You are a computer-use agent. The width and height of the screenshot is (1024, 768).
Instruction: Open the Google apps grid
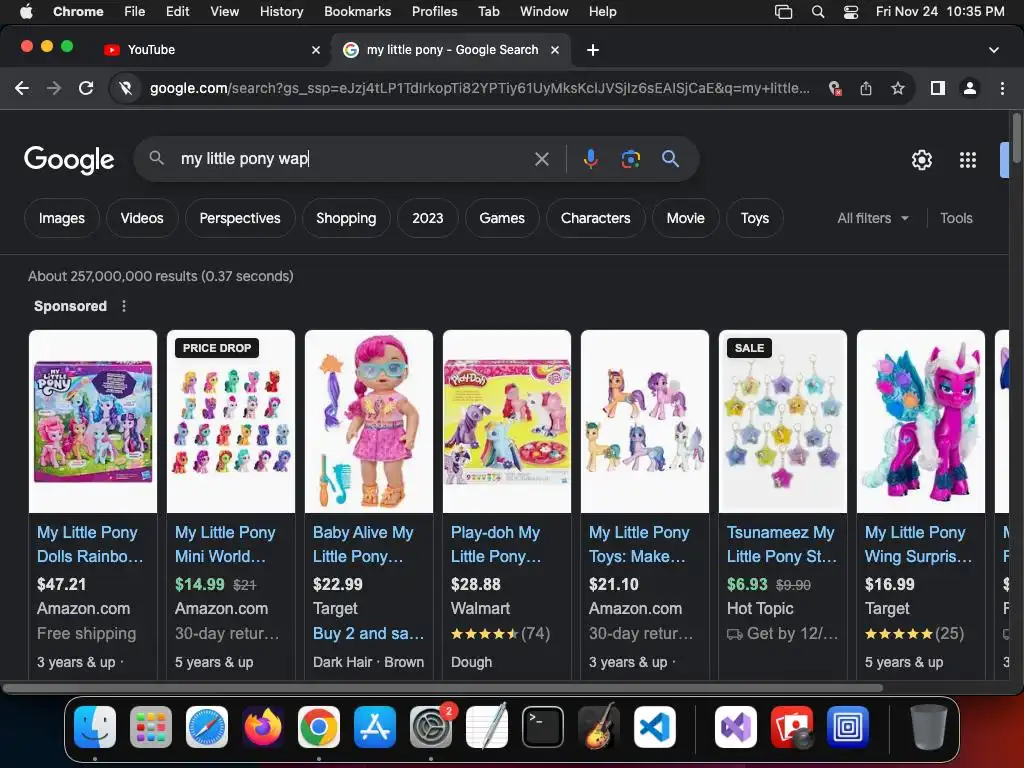click(x=968, y=159)
